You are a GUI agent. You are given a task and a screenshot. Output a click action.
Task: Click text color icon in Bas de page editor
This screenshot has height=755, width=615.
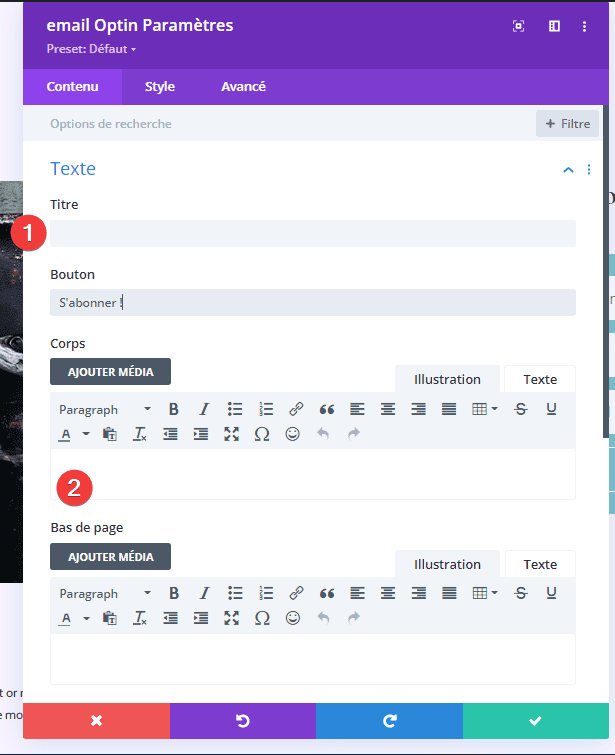point(66,618)
